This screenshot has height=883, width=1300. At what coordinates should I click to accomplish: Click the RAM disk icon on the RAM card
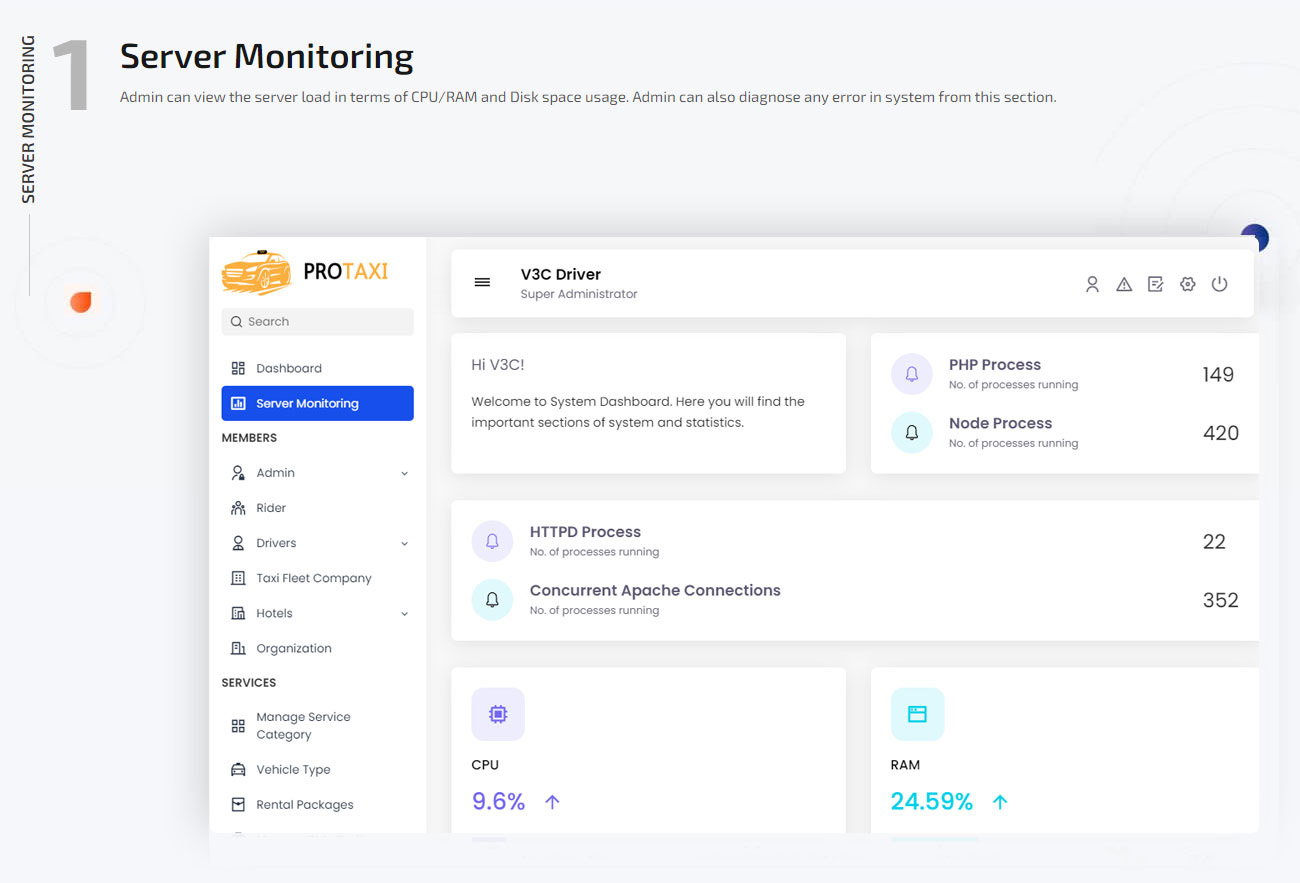click(x=917, y=713)
